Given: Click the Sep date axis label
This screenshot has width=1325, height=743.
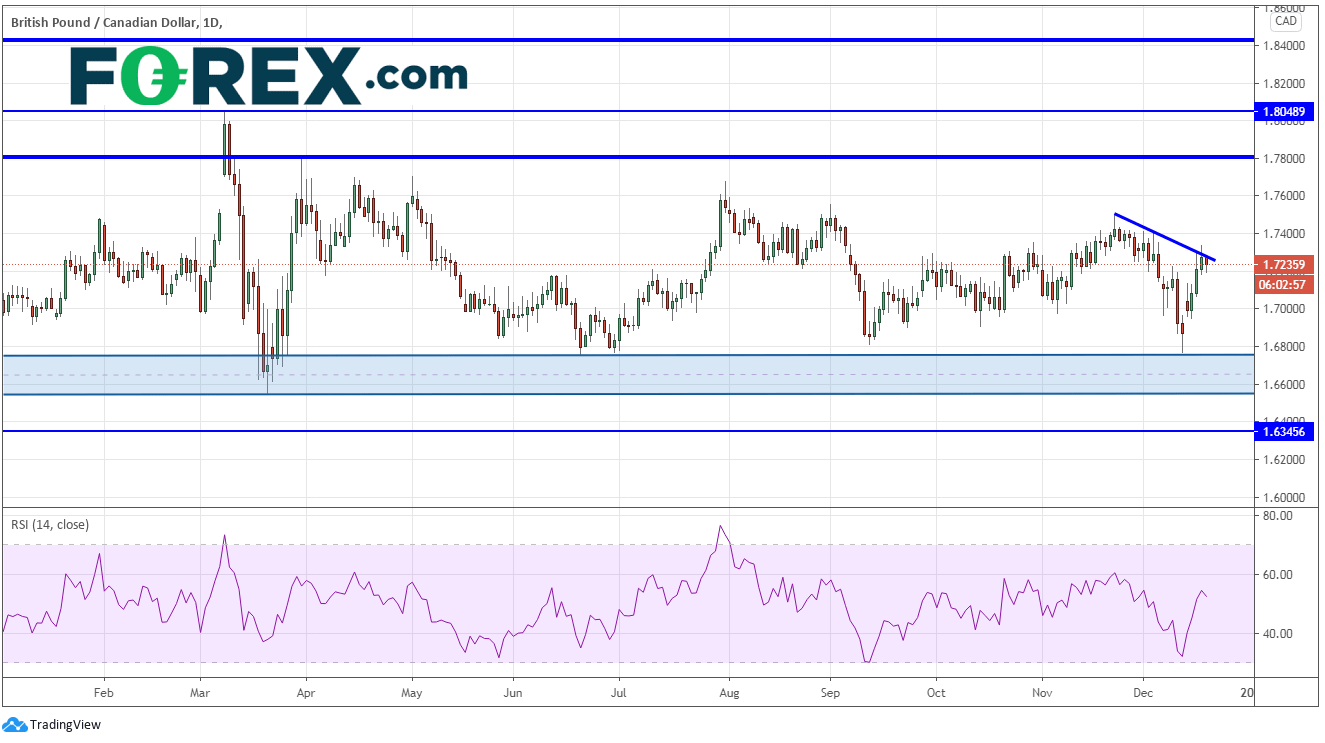Looking at the screenshot, I should click(x=829, y=691).
